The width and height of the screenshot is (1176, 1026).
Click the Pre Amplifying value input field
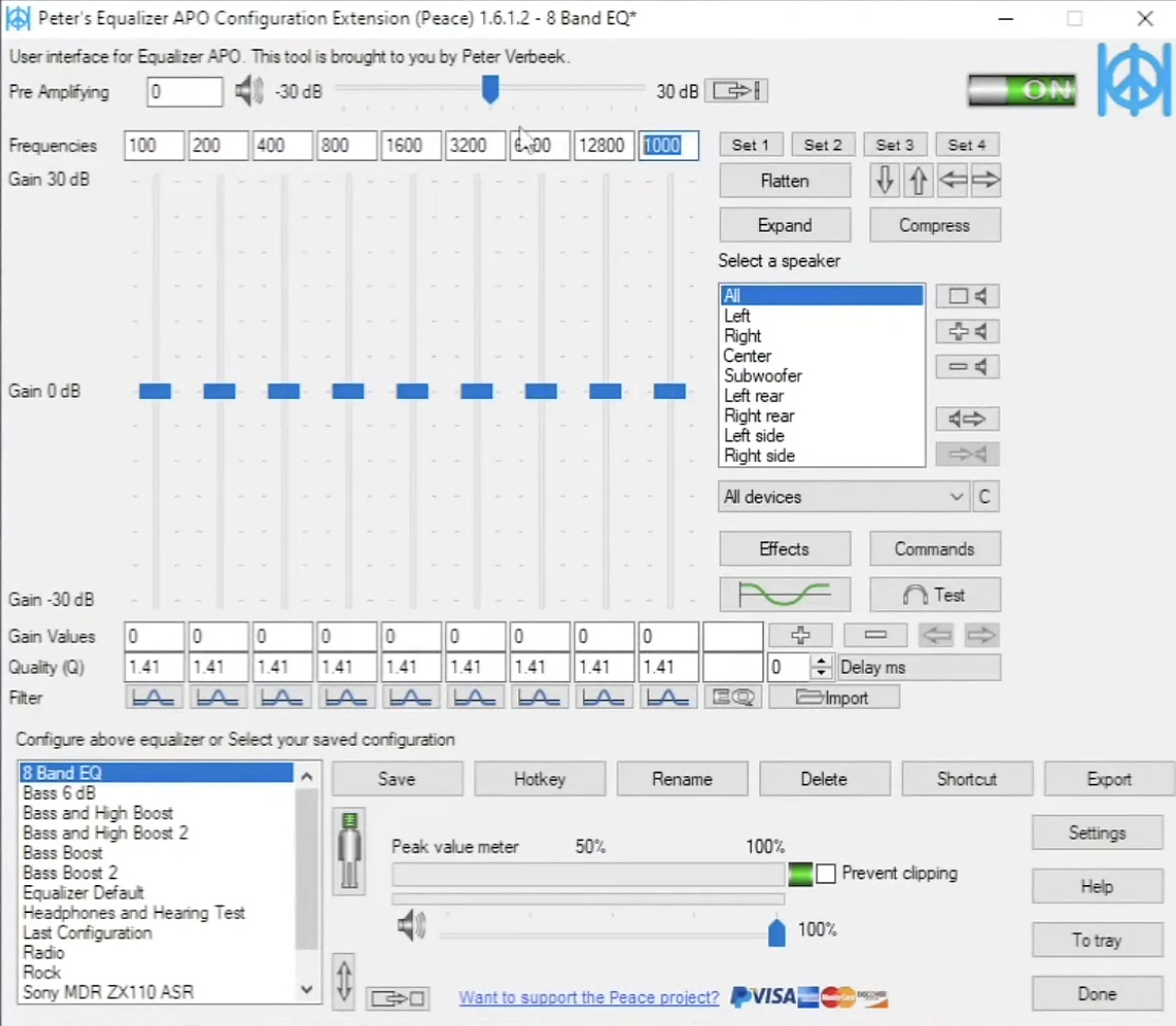point(185,91)
